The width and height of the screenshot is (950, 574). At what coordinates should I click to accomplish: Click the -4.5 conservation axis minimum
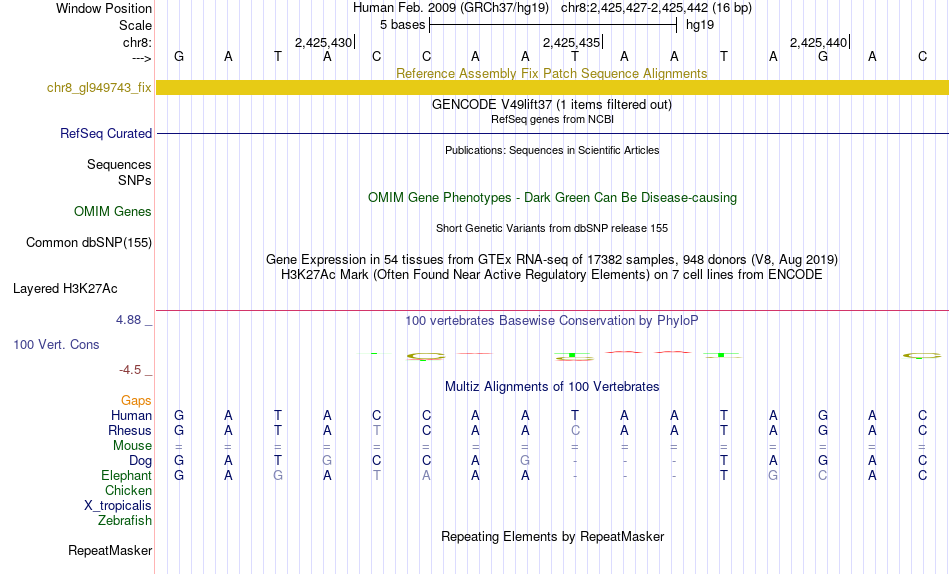pos(130,370)
